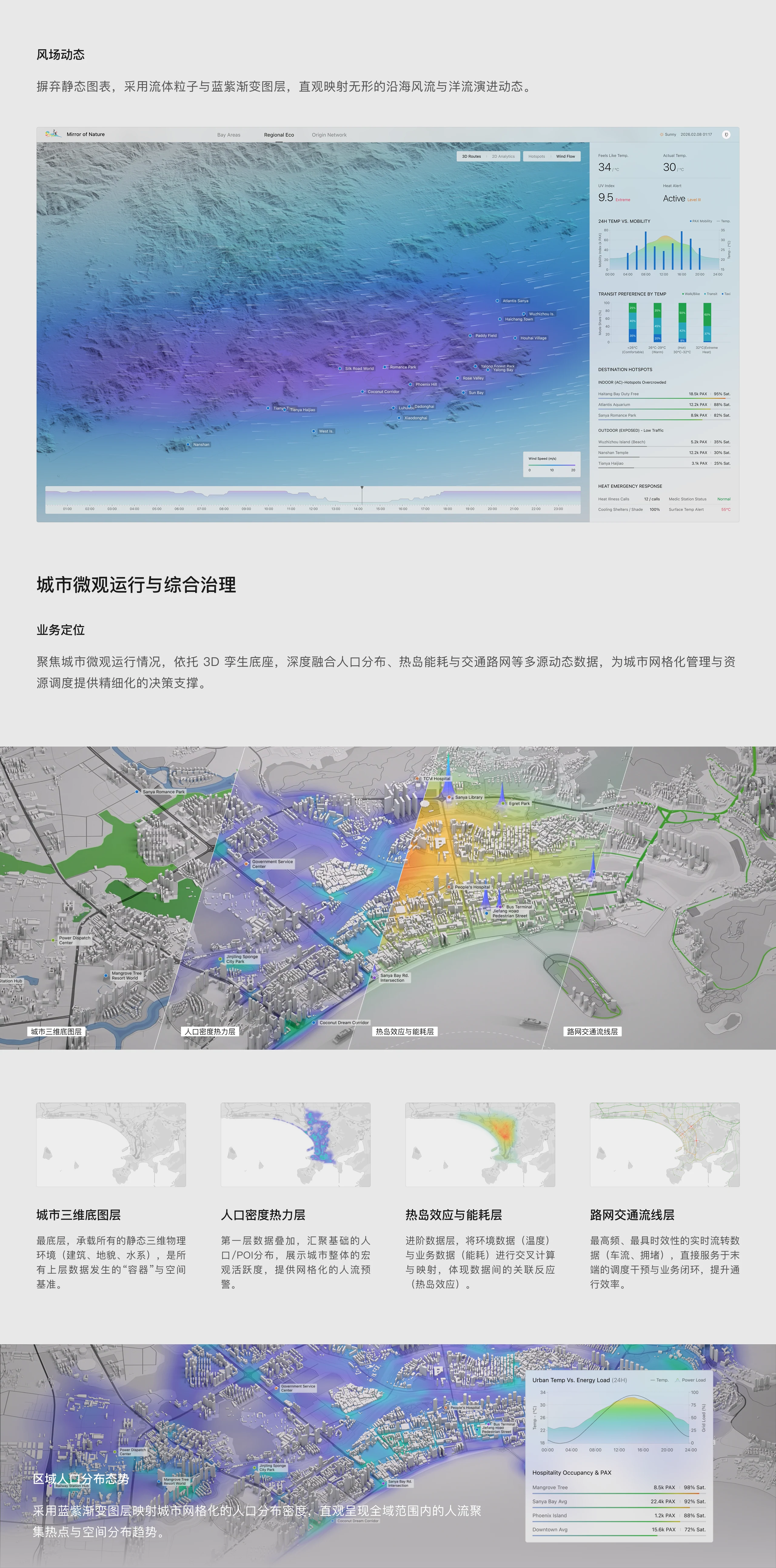This screenshot has height=1568, width=776.
Task: Open the 人口密度热力层 thumbnail
Action: pos(296,1144)
